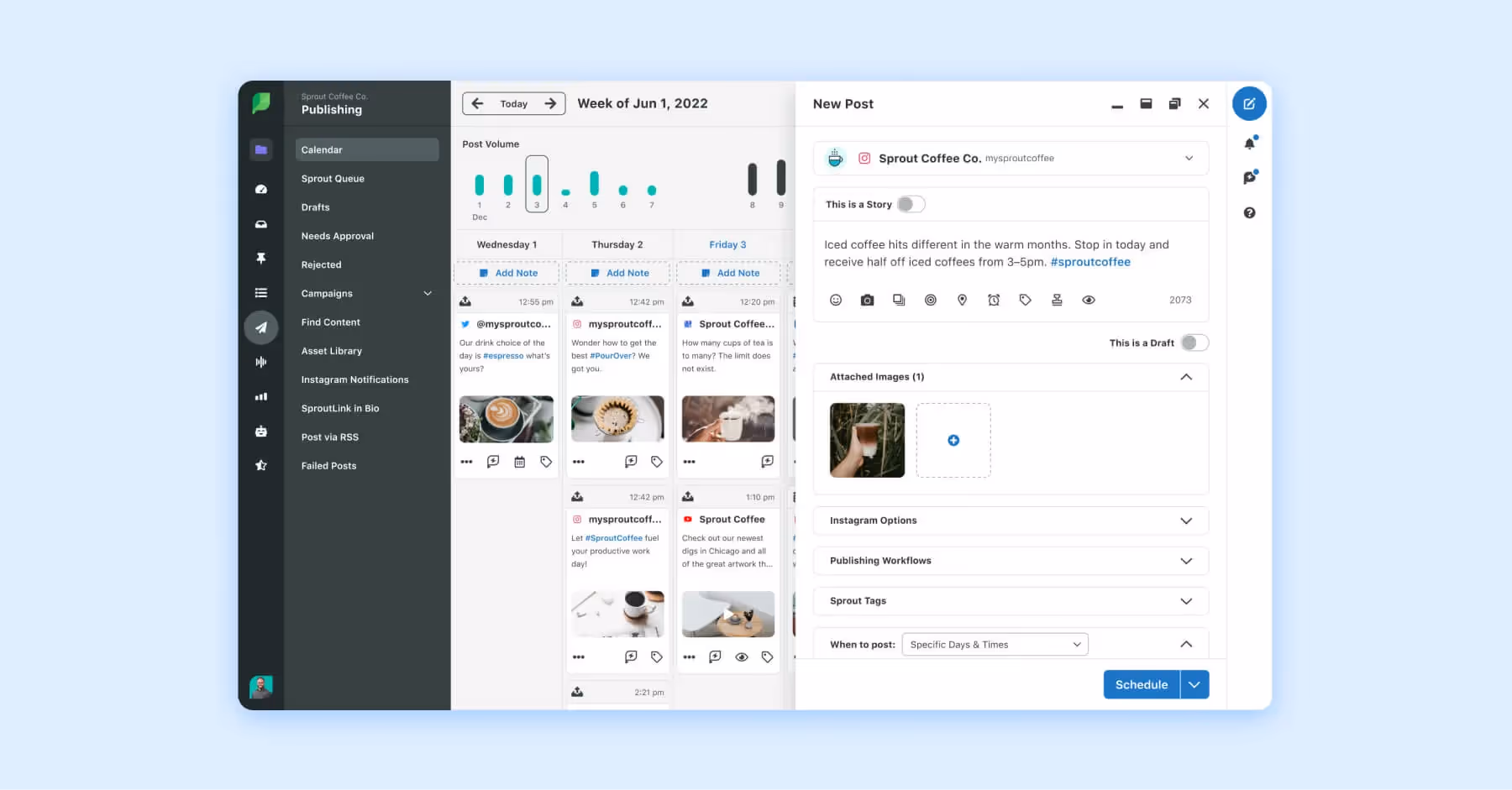This screenshot has width=1512, height=790.
Task: Click the approval stamp icon in composer
Action: coord(1057,300)
